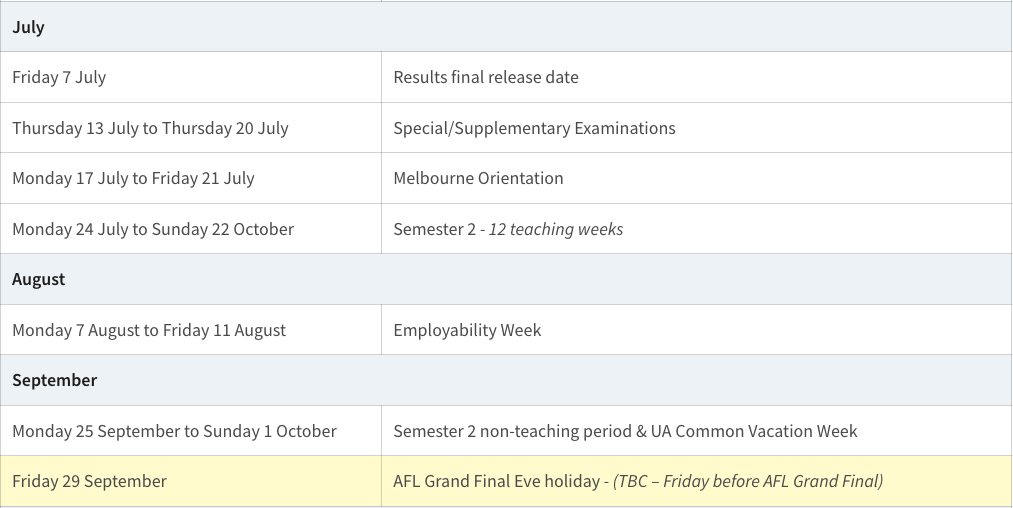Click the italic 12 teaching weeks text
The width and height of the screenshot is (1013, 508).
pos(556,229)
